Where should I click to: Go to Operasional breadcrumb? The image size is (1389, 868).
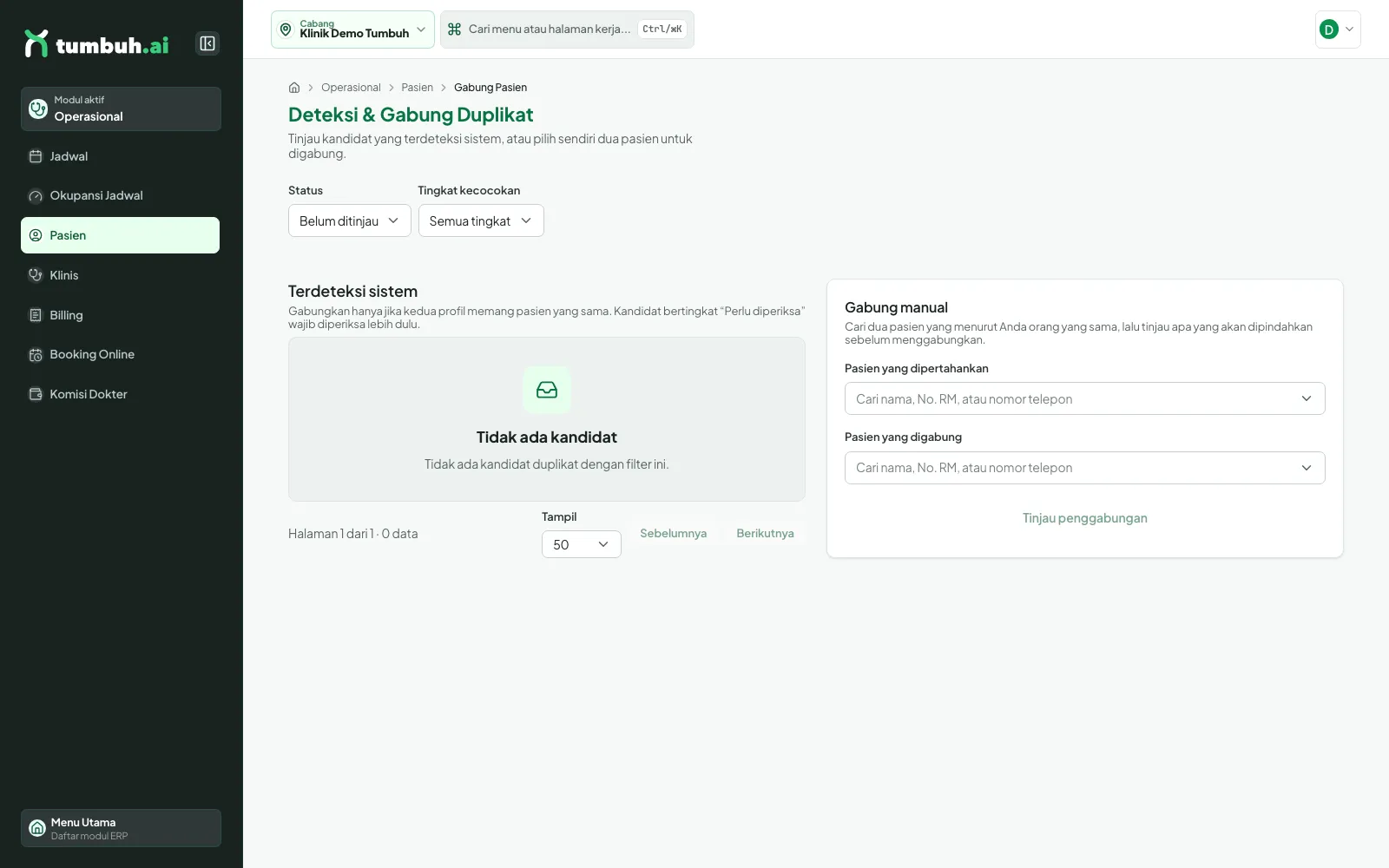[351, 88]
